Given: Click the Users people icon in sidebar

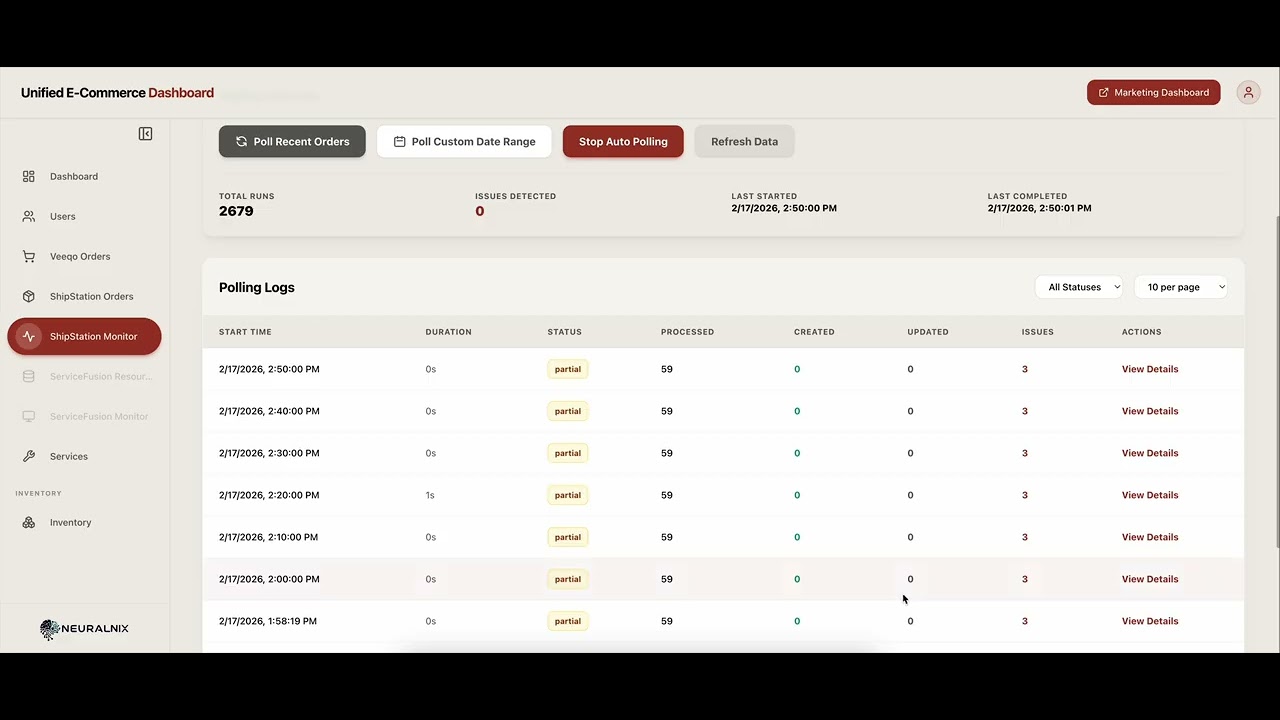Looking at the screenshot, I should tap(29, 216).
